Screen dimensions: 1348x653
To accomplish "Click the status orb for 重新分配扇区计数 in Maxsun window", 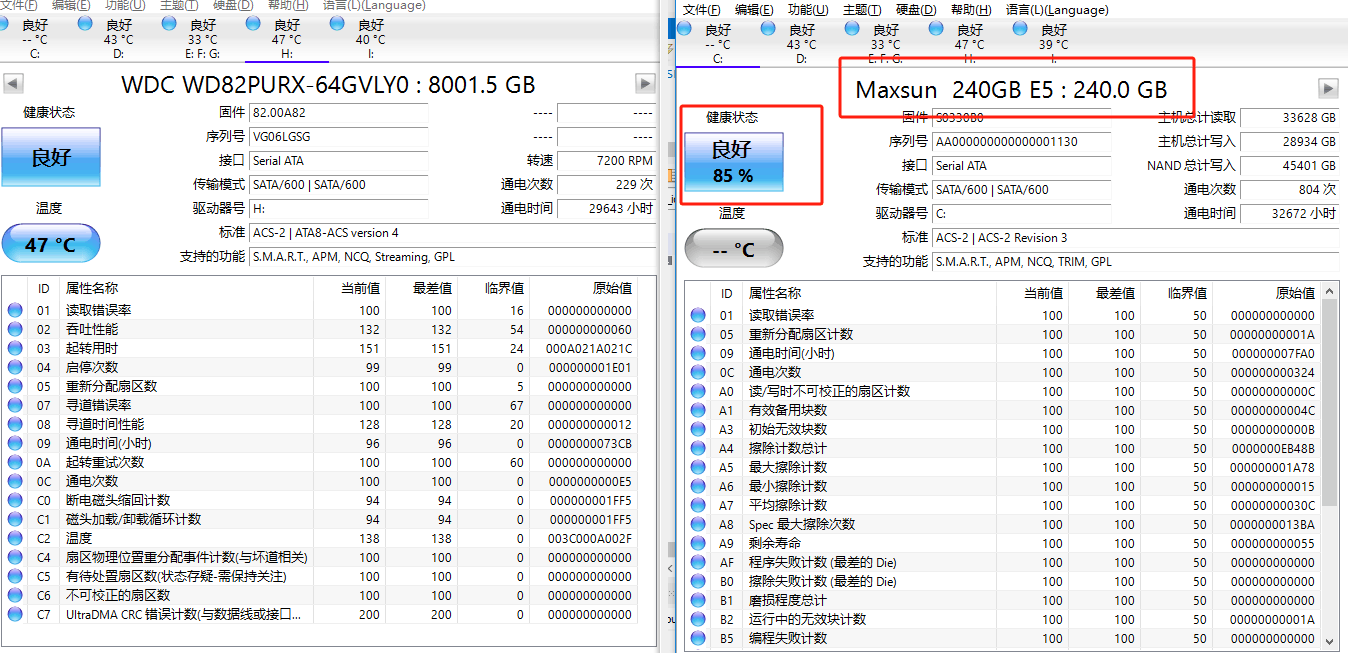I will 698,334.
